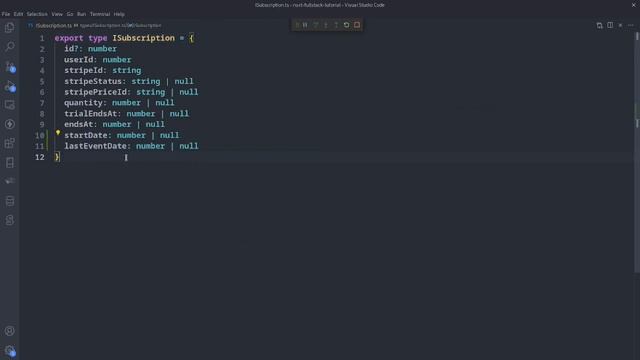Open the notebook-shaped icon in activity bar
640x360 pixels.
pos(9,163)
